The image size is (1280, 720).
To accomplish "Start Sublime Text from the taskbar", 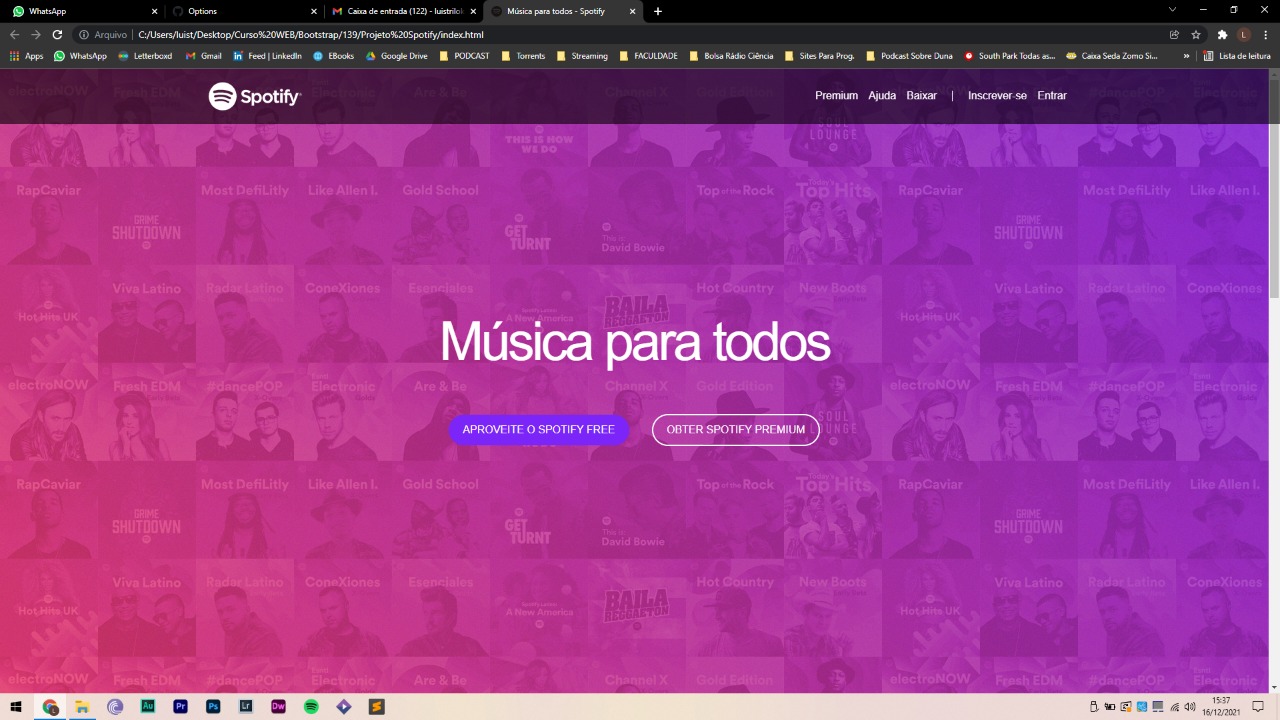I will point(377,706).
